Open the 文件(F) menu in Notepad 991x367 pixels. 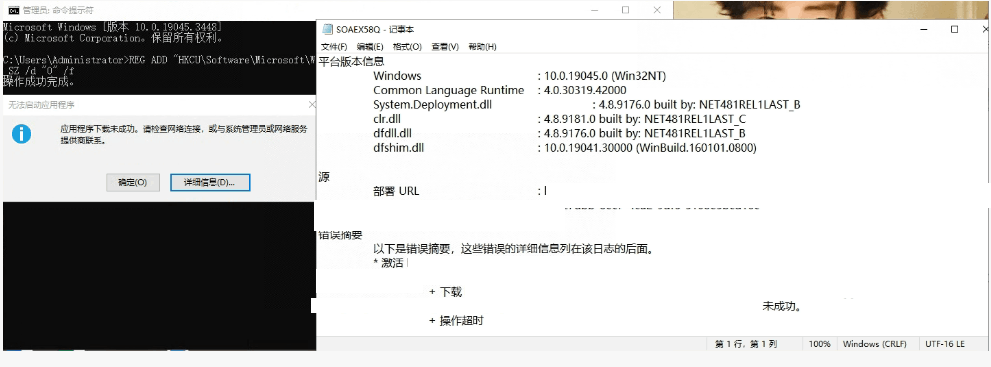(334, 47)
